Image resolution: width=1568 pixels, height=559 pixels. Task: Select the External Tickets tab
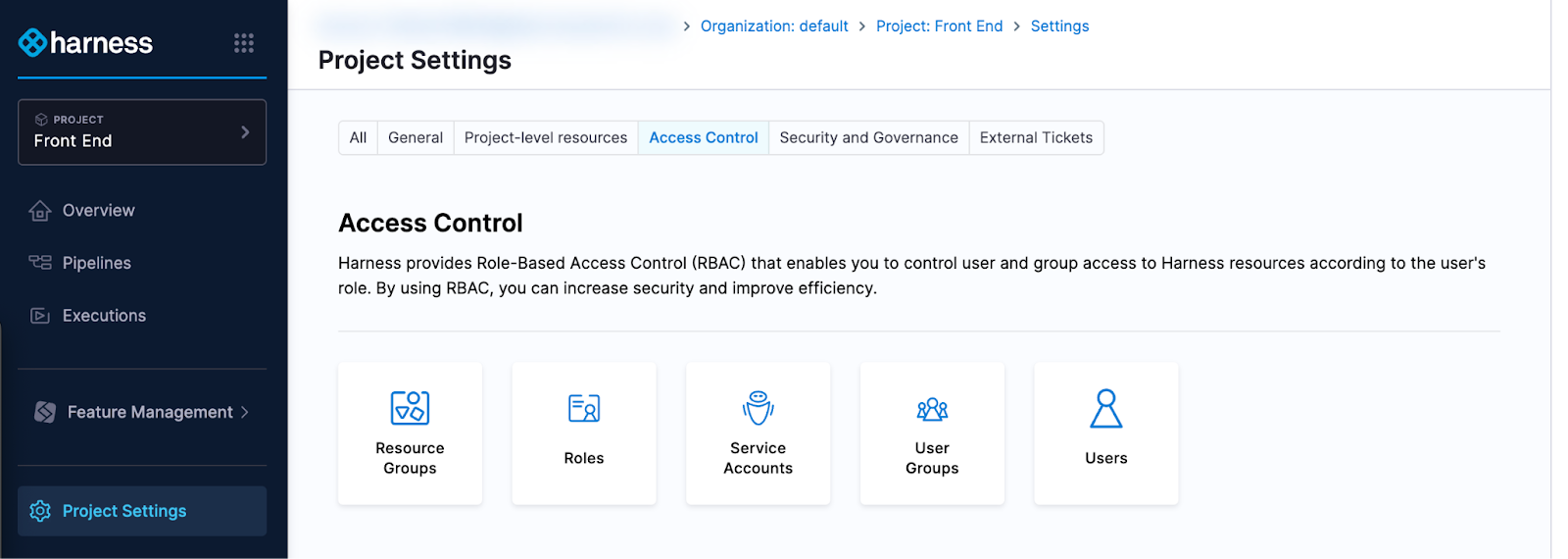click(x=1036, y=138)
